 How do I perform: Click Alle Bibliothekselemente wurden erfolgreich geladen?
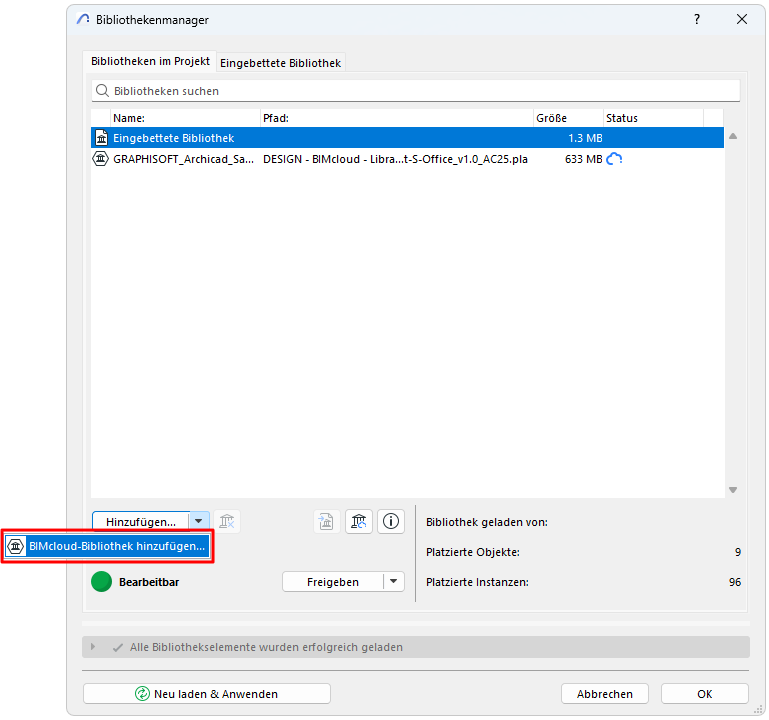(266, 647)
